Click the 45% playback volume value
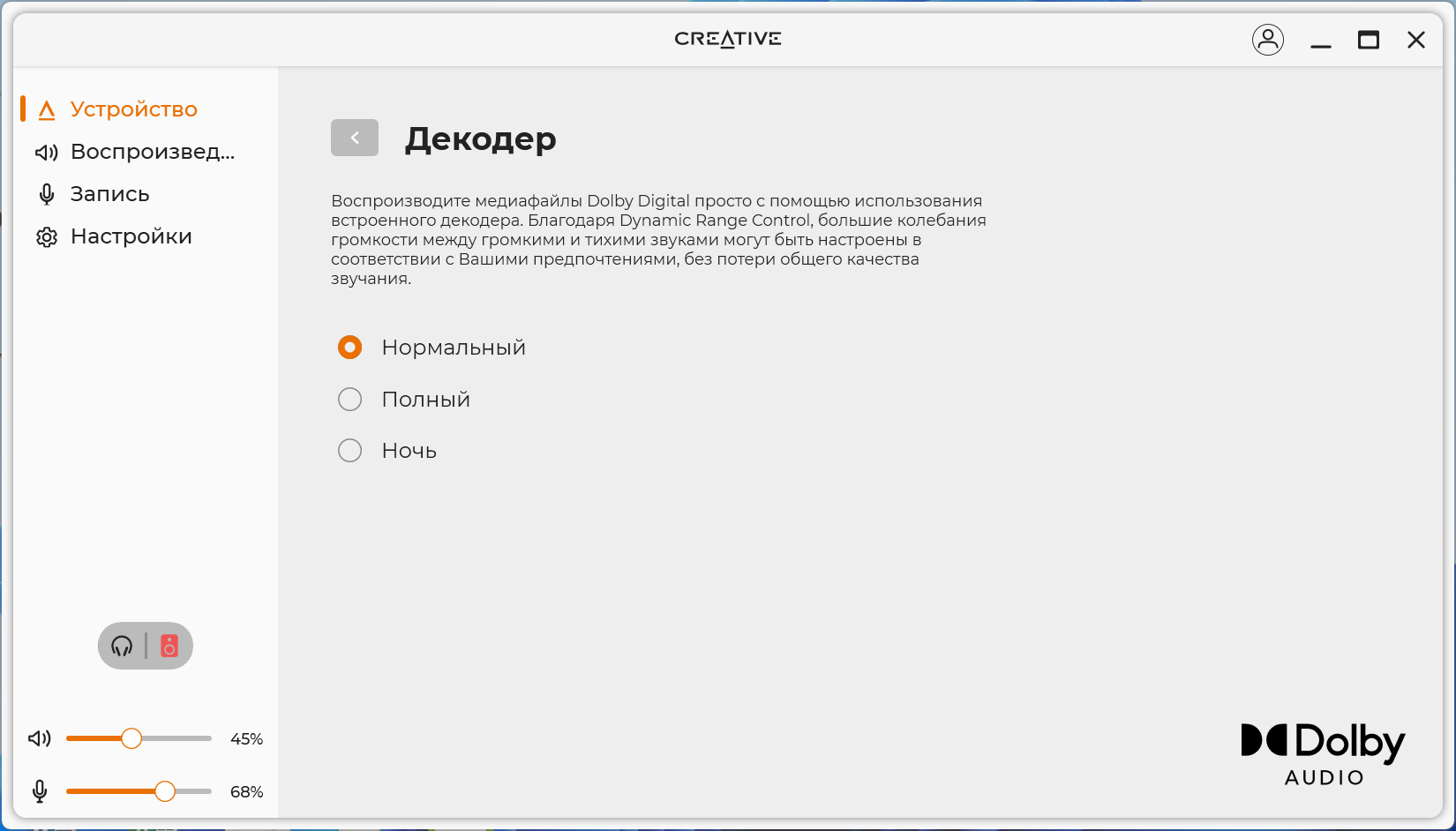Screen dimensions: 1456x831 [246, 739]
